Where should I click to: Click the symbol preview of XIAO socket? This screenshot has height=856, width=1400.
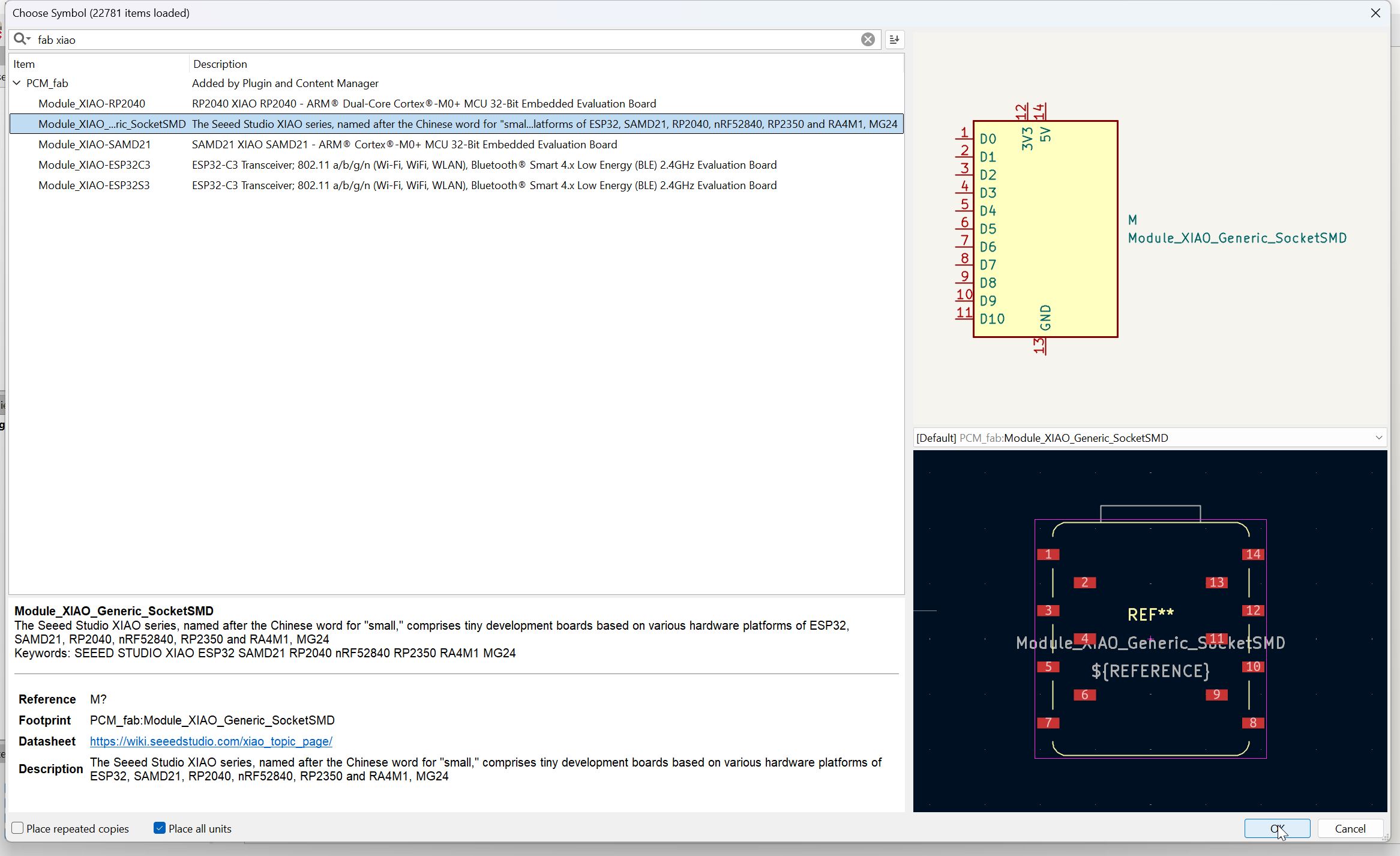(x=1045, y=229)
